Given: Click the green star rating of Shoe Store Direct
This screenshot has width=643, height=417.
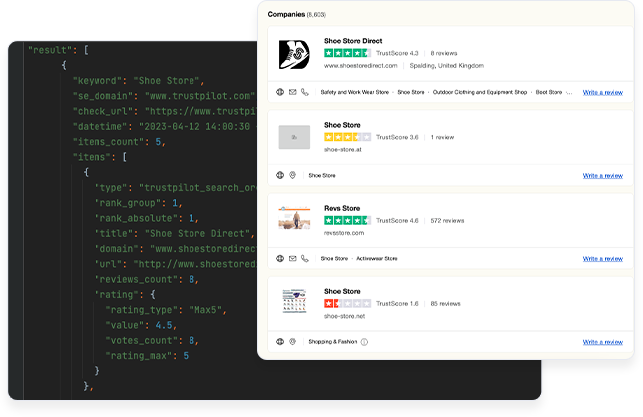Looking at the screenshot, I should (347, 53).
